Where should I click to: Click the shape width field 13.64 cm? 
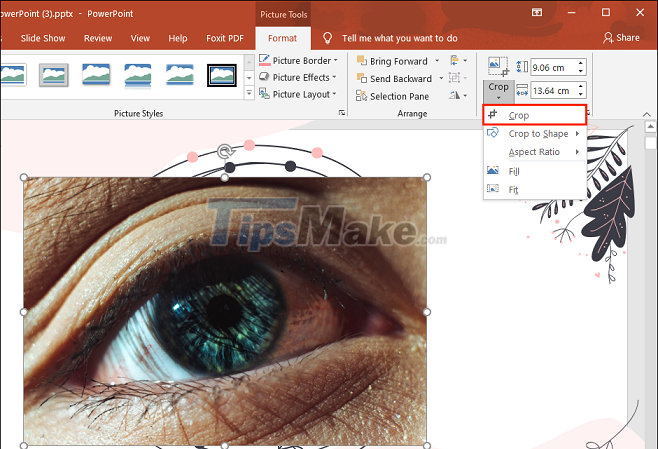tap(553, 90)
